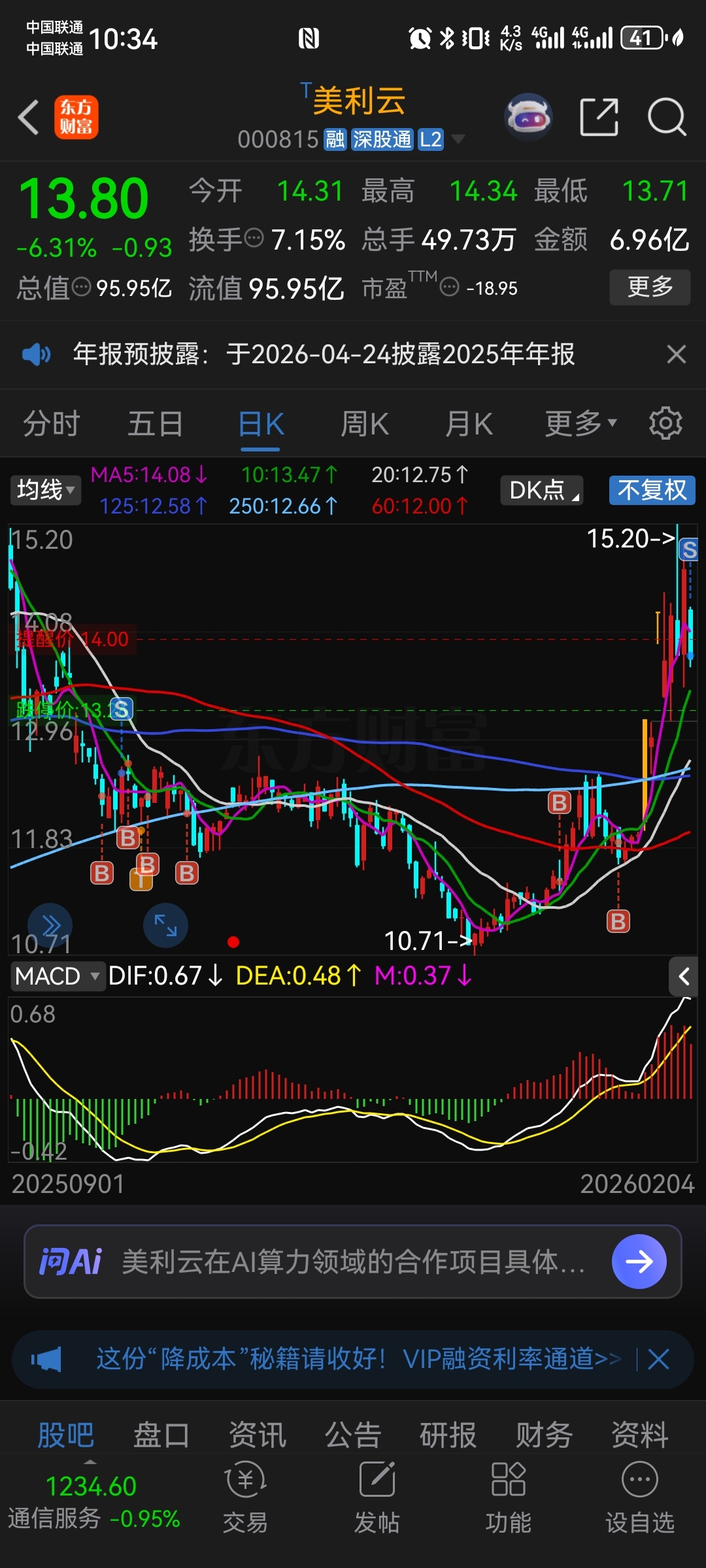The height and width of the screenshot is (1568, 706).
Task: Open the 研报 tab
Action: point(448,1435)
